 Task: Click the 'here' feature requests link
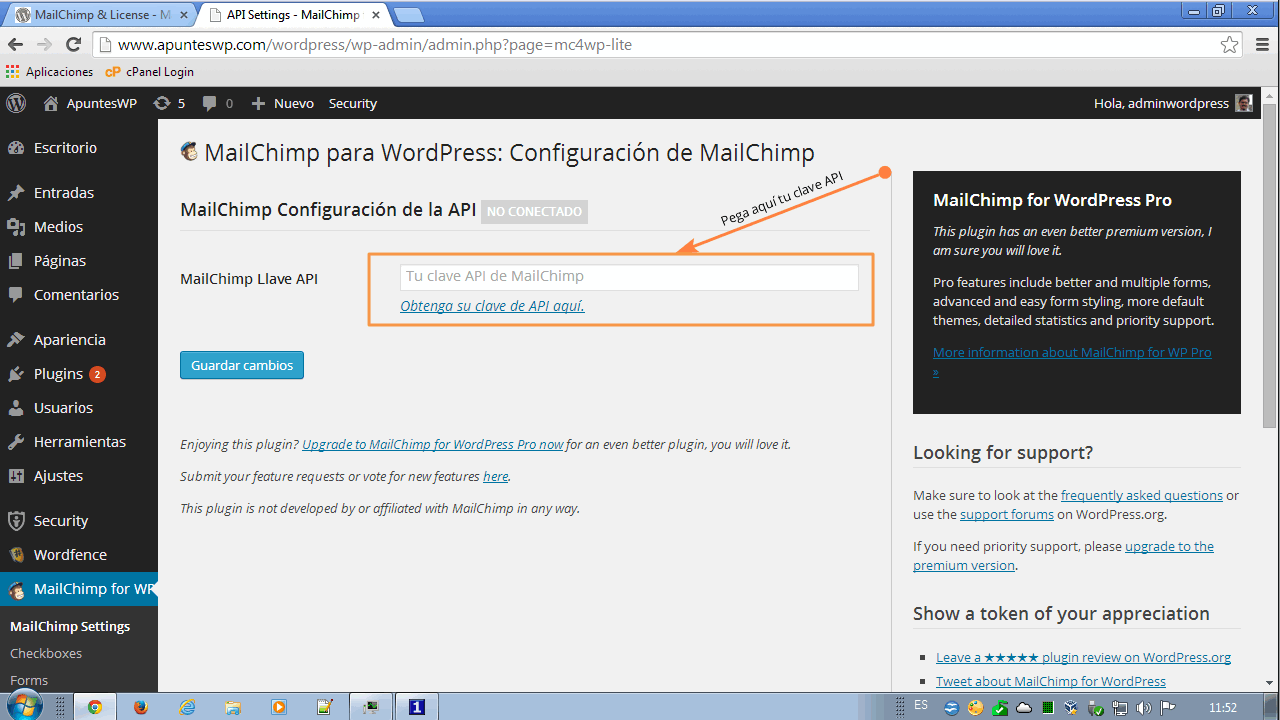(495, 476)
